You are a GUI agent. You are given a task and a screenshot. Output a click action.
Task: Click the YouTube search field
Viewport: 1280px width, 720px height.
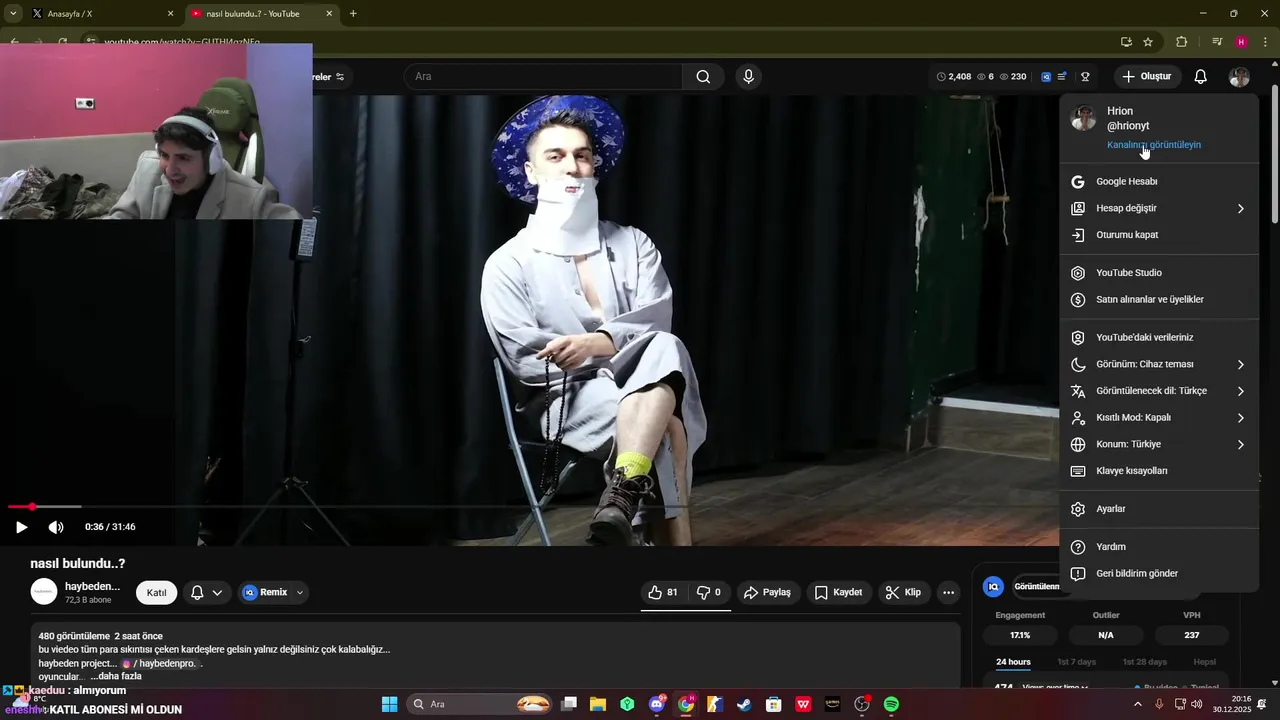(x=543, y=77)
